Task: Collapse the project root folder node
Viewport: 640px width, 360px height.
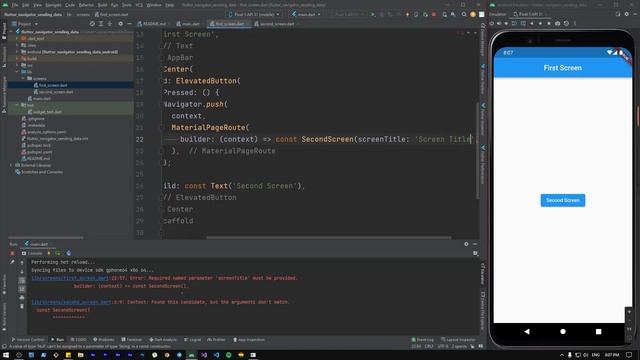Action: (12, 32)
